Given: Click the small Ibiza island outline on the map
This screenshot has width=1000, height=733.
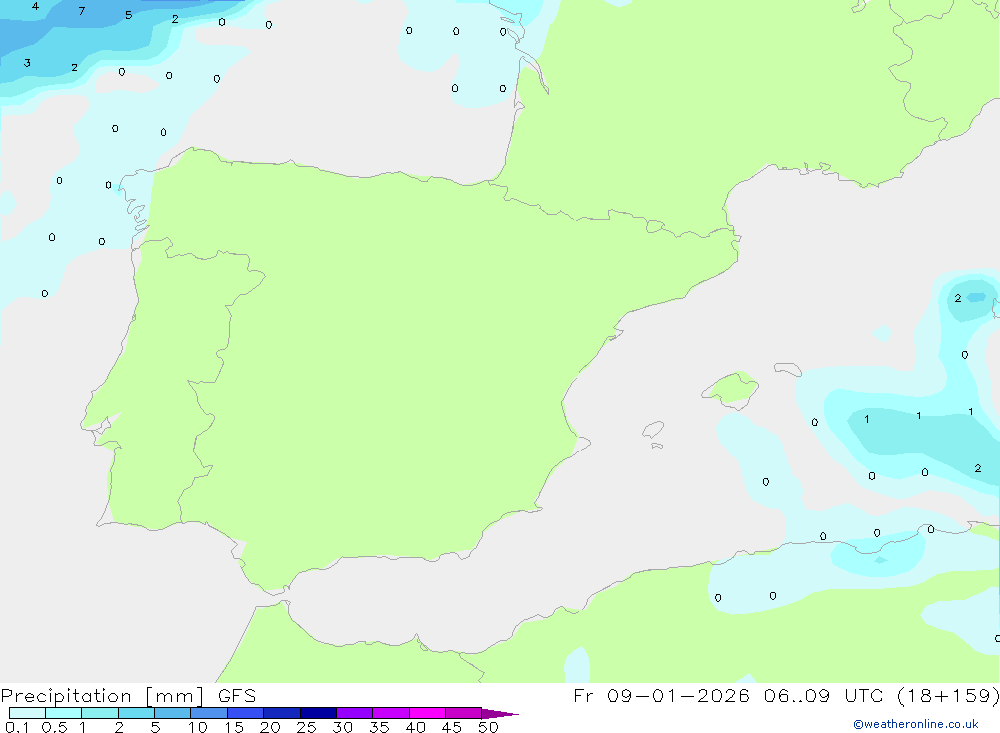Looking at the screenshot, I should coord(653,430).
